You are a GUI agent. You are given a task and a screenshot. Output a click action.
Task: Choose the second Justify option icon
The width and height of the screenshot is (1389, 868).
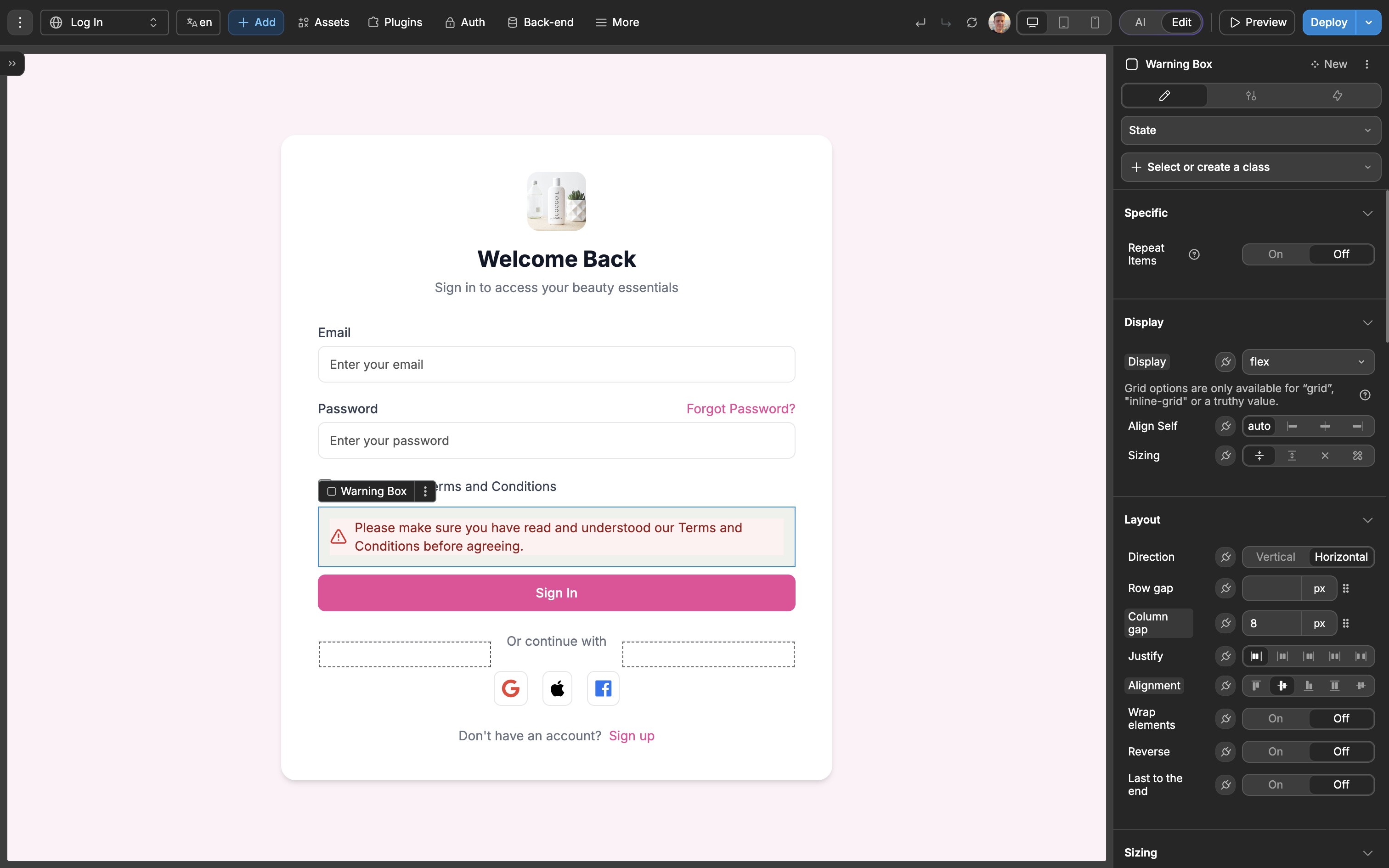coord(1282,656)
